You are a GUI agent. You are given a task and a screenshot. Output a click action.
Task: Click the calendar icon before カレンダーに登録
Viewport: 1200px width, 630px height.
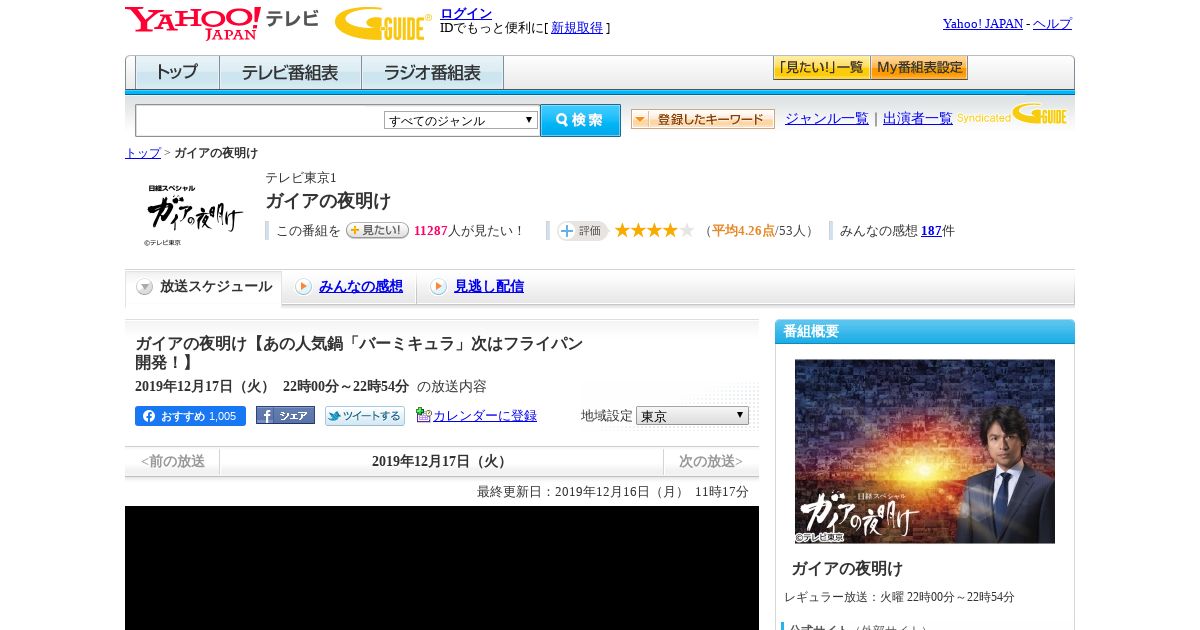tap(424, 415)
